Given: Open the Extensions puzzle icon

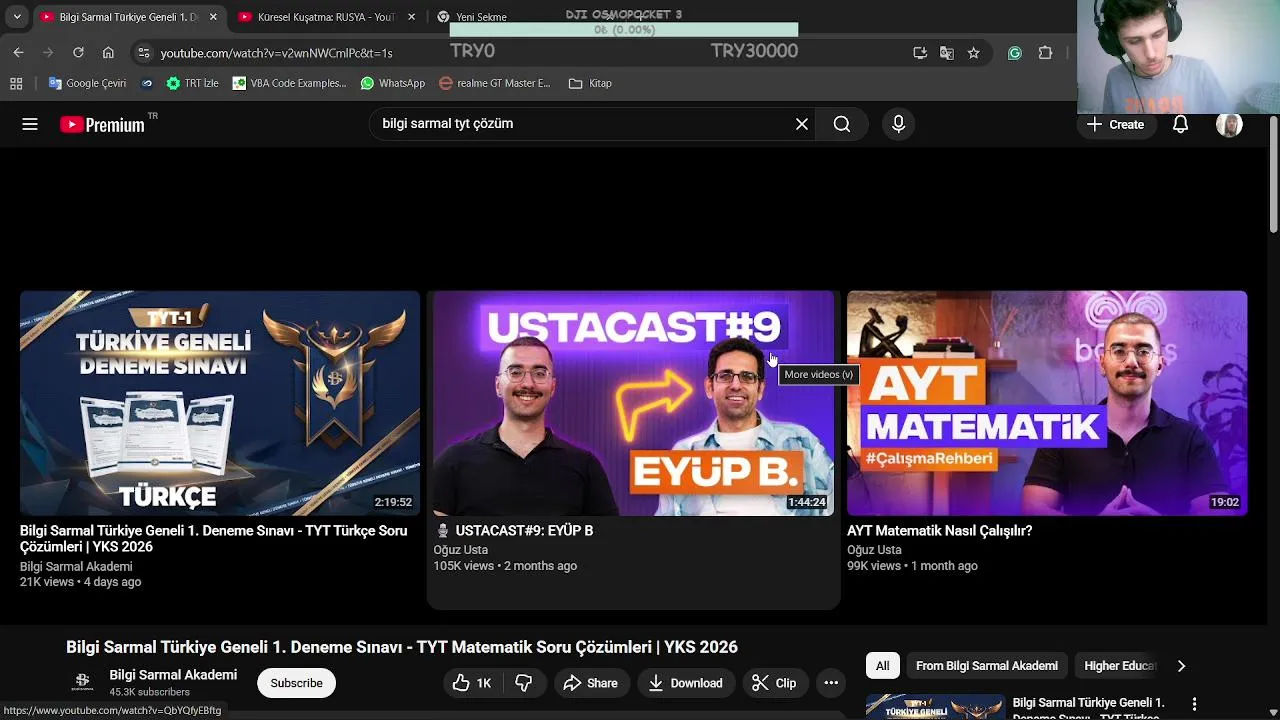Looking at the screenshot, I should [1045, 53].
